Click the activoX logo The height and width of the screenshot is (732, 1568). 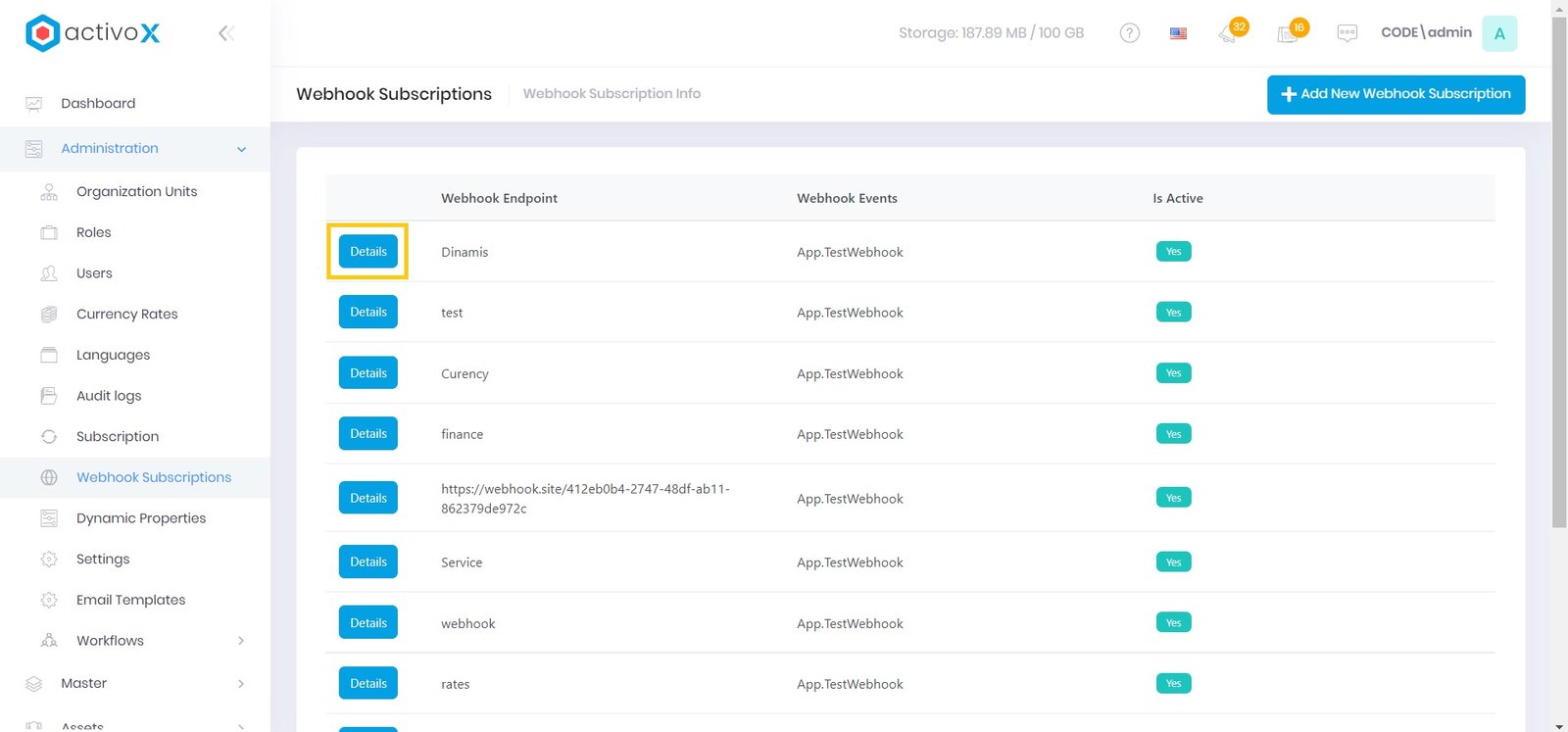[92, 33]
